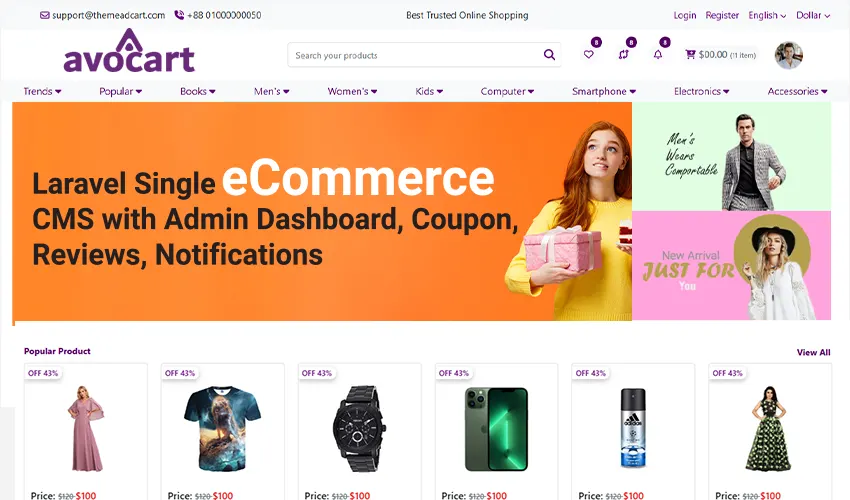Expand the English language dropdown
The width and height of the screenshot is (850, 500).
point(767,15)
